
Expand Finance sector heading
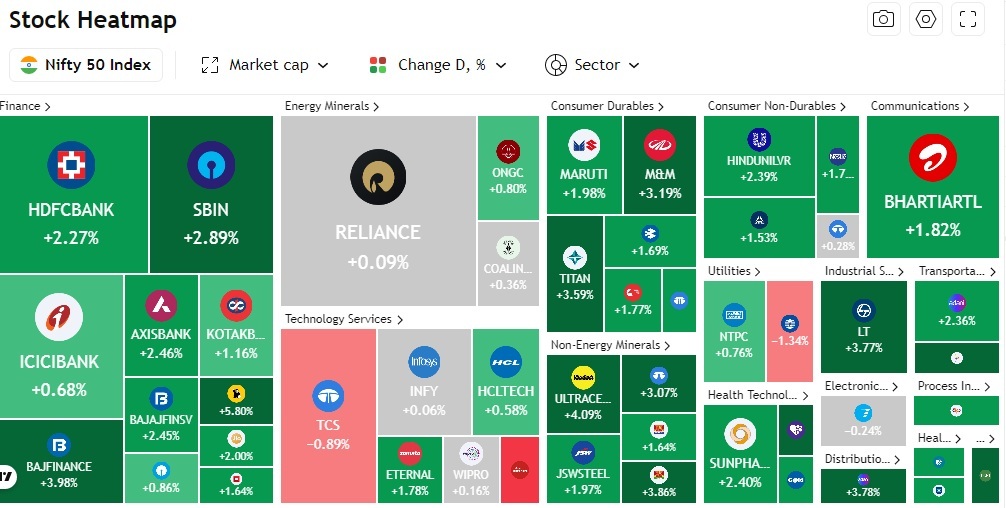click(26, 106)
